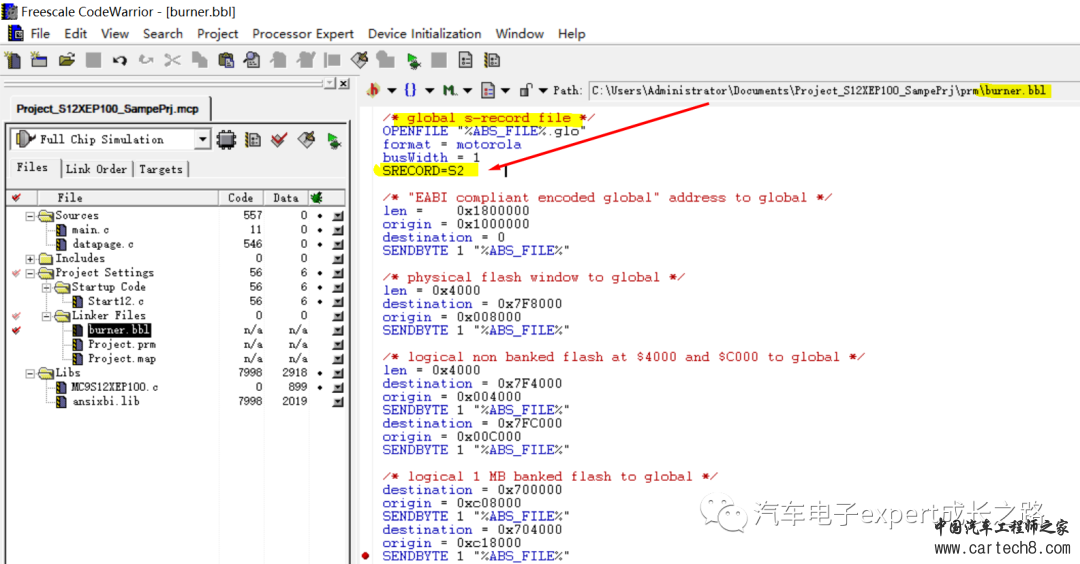This screenshot has width=1080, height=564.
Task: Toggle the touch checkmark beside Linker Files
Action: click(17, 315)
